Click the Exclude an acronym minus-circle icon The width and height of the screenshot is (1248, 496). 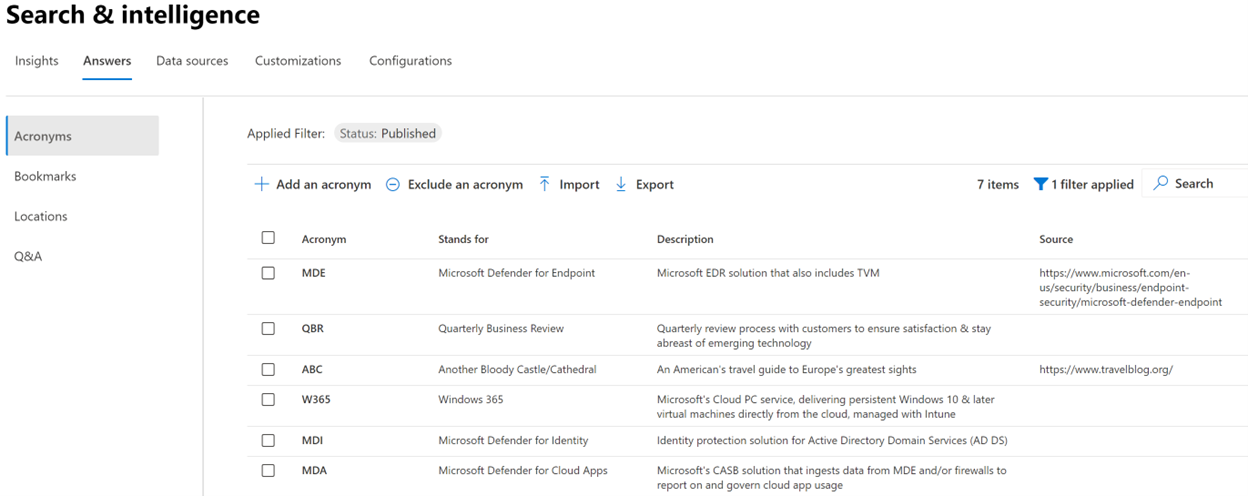coord(393,184)
